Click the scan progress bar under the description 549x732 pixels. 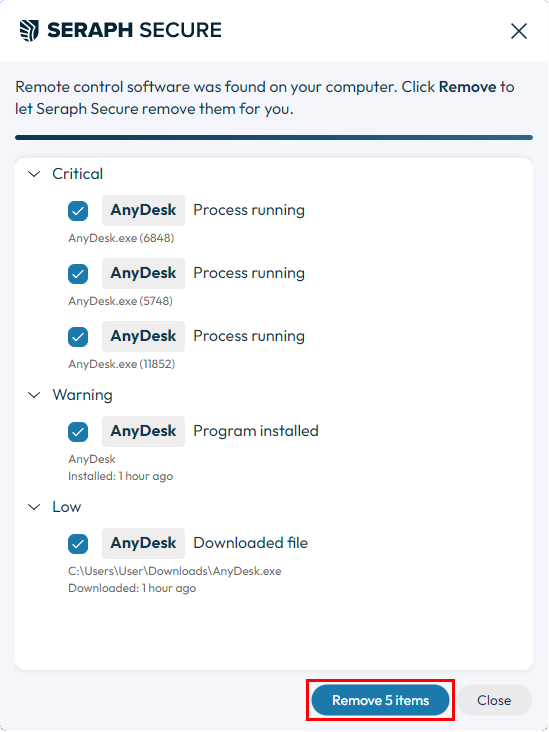pyautogui.click(x=274, y=138)
